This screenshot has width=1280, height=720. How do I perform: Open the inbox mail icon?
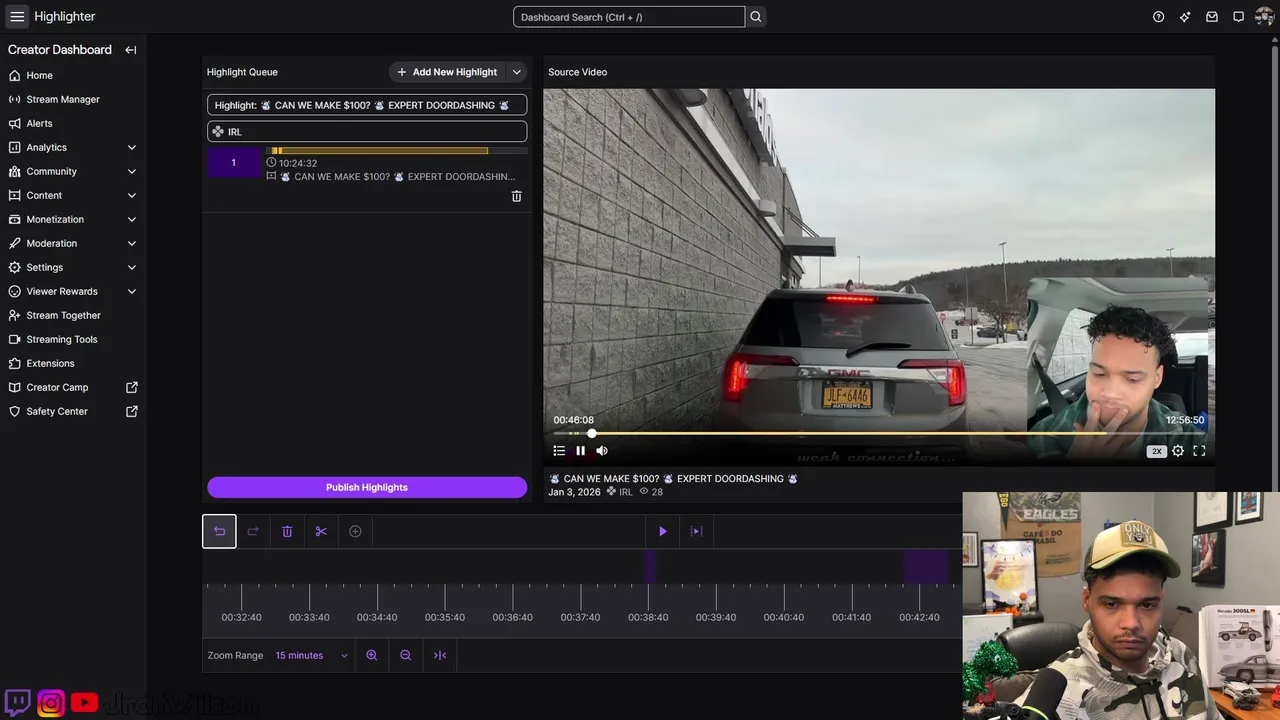[x=1212, y=17]
